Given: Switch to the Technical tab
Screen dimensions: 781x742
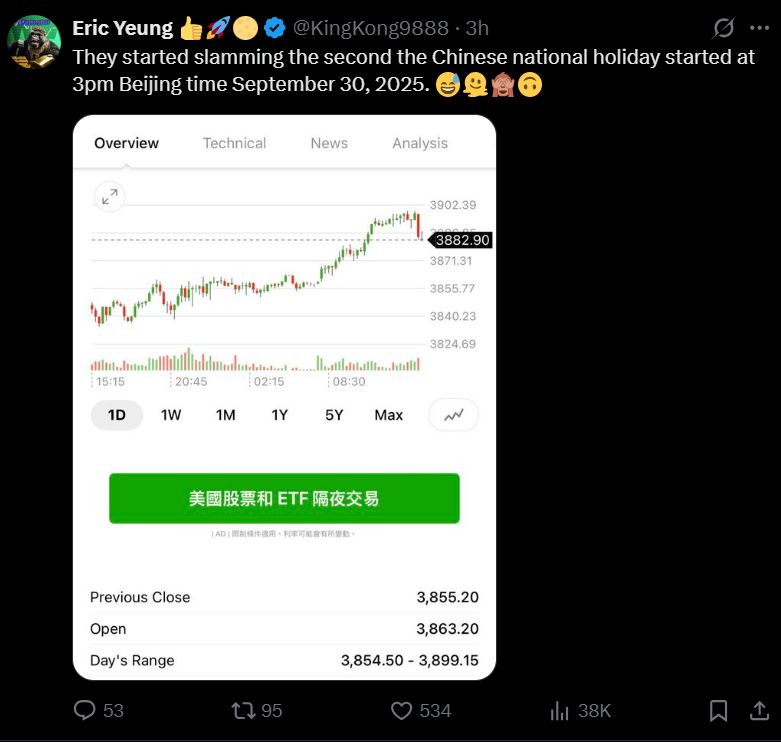Looking at the screenshot, I should pyautogui.click(x=234, y=143).
